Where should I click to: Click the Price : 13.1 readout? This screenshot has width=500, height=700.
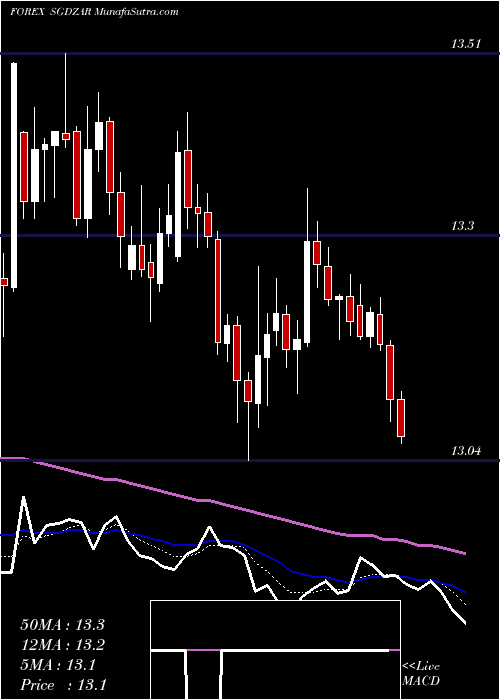click(x=63, y=684)
